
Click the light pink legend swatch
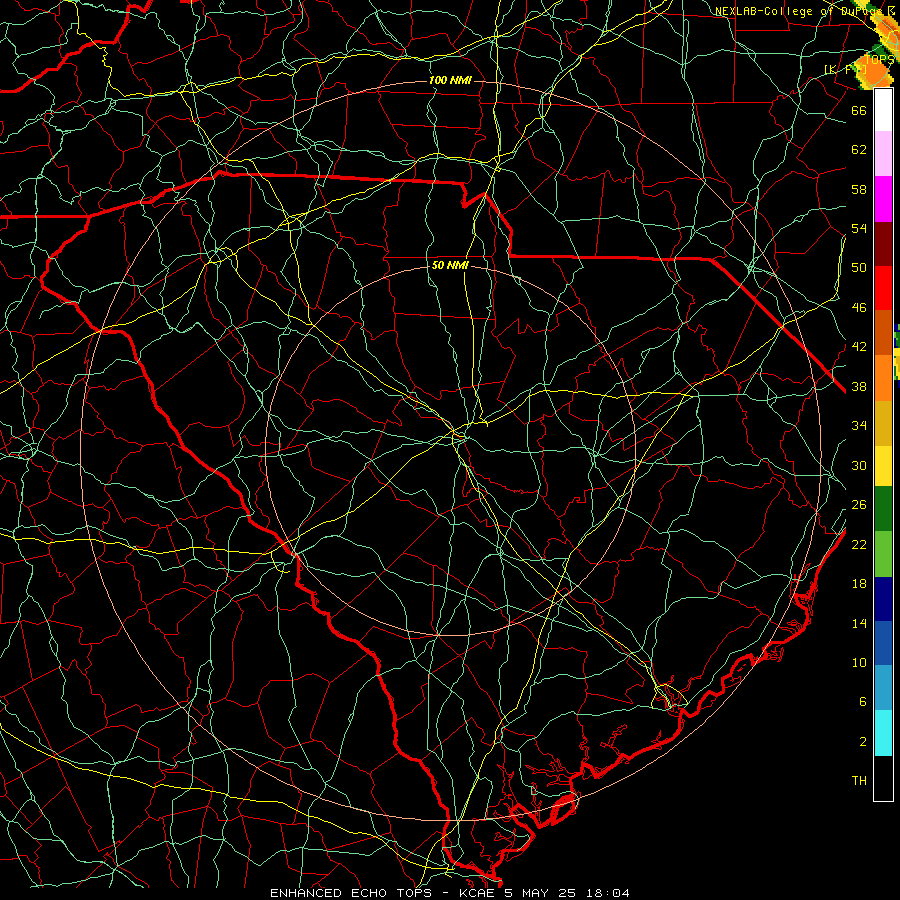pos(883,154)
